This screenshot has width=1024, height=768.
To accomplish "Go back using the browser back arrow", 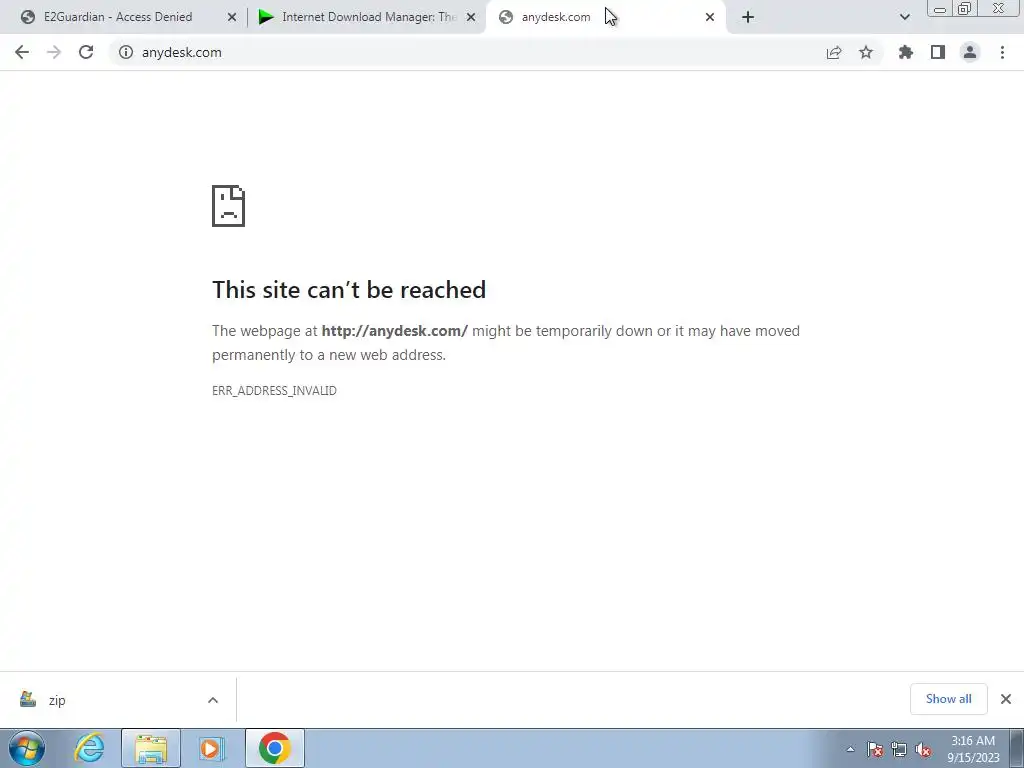I will point(22,52).
